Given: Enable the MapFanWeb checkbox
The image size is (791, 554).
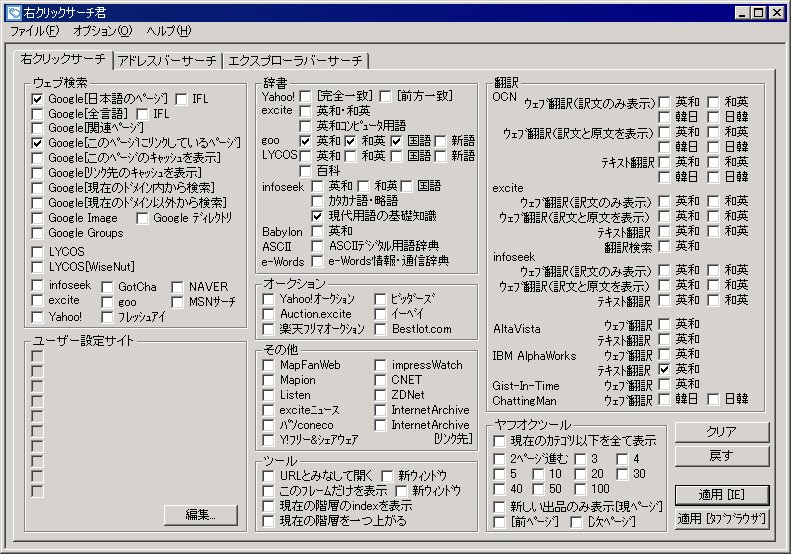Looking at the screenshot, I should pyautogui.click(x=268, y=365).
